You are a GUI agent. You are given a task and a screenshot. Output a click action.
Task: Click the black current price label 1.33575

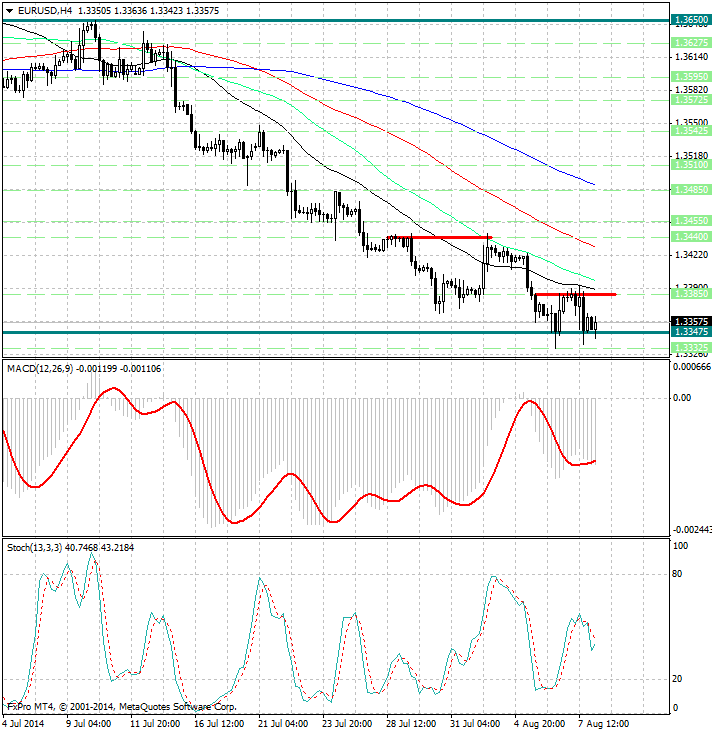(x=691, y=321)
